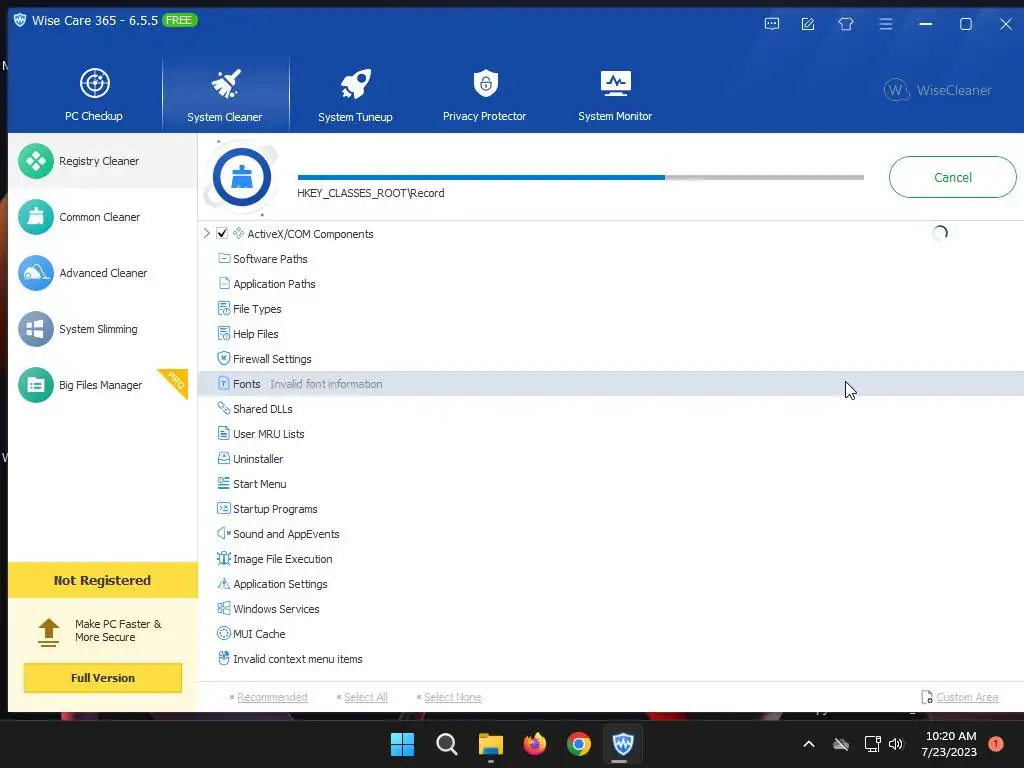
Task: Select Advanced Cleaner in sidebar
Action: pos(103,273)
